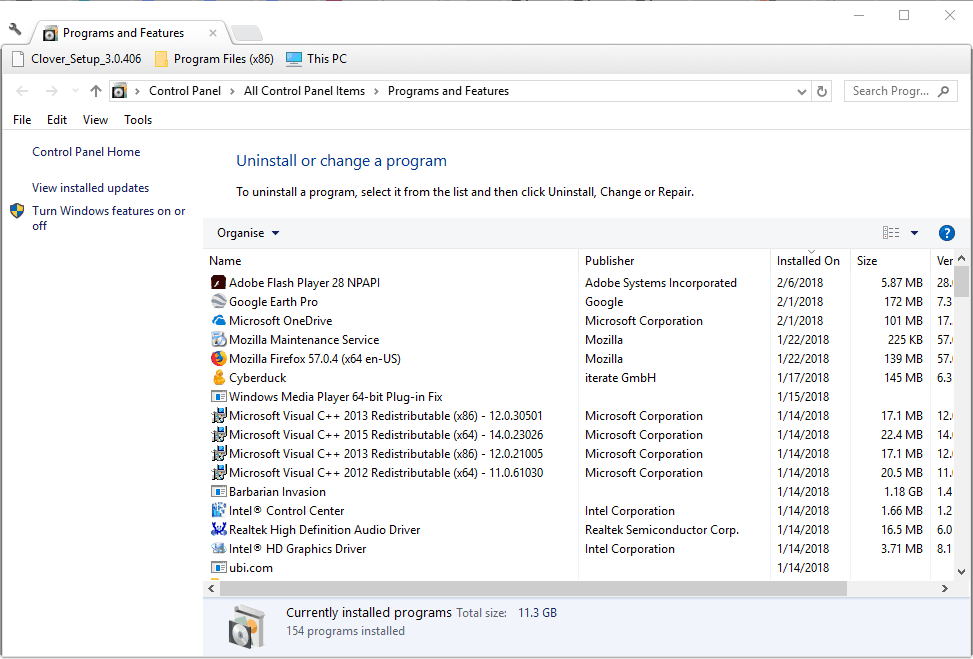Click the Google Earth Pro icon
This screenshot has width=973, height=659.
click(219, 302)
